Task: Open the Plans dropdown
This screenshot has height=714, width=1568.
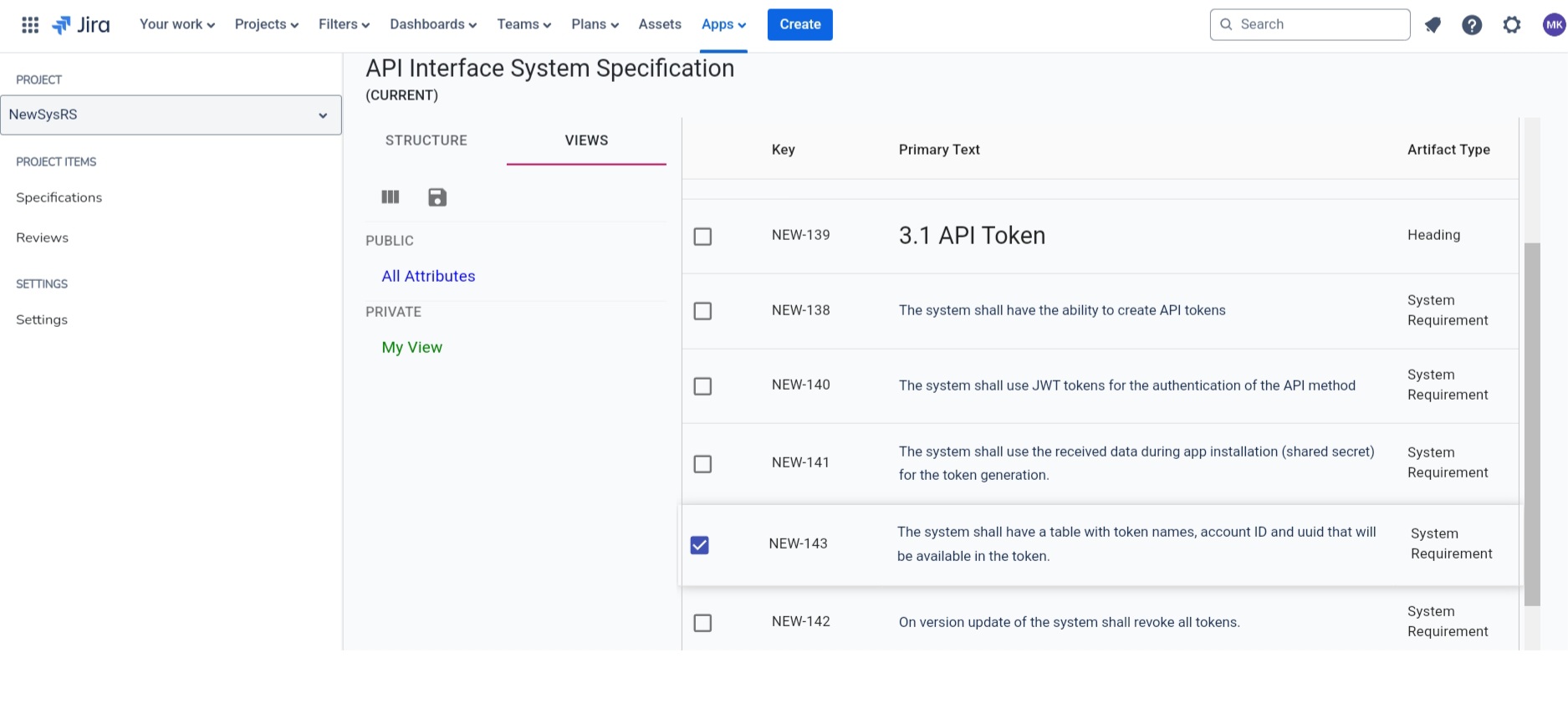Action: [595, 24]
